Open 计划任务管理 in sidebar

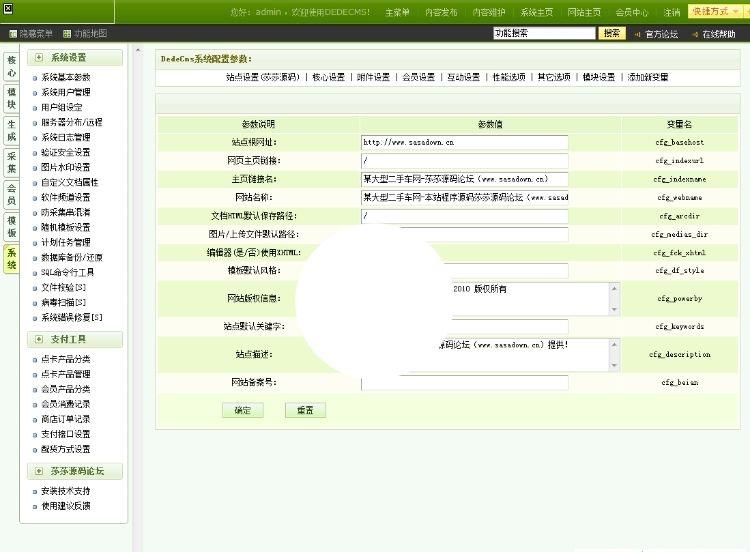point(66,243)
